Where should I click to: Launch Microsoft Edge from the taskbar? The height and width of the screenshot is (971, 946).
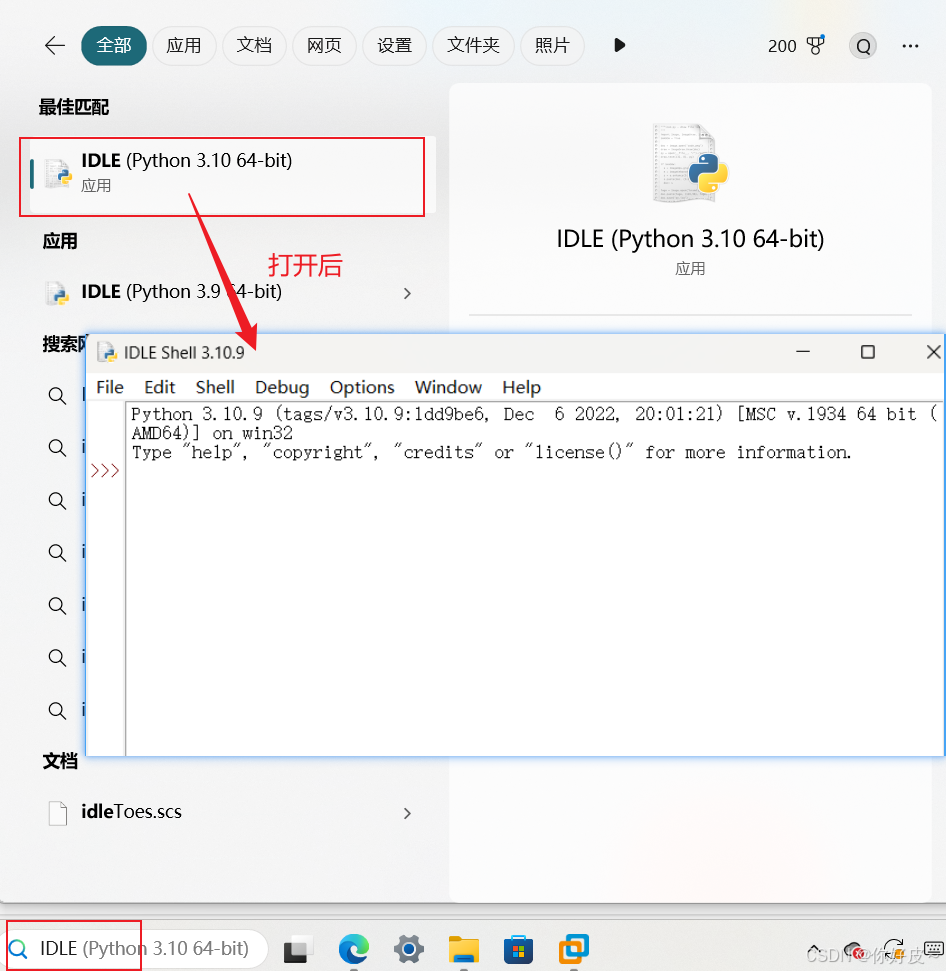click(x=354, y=949)
